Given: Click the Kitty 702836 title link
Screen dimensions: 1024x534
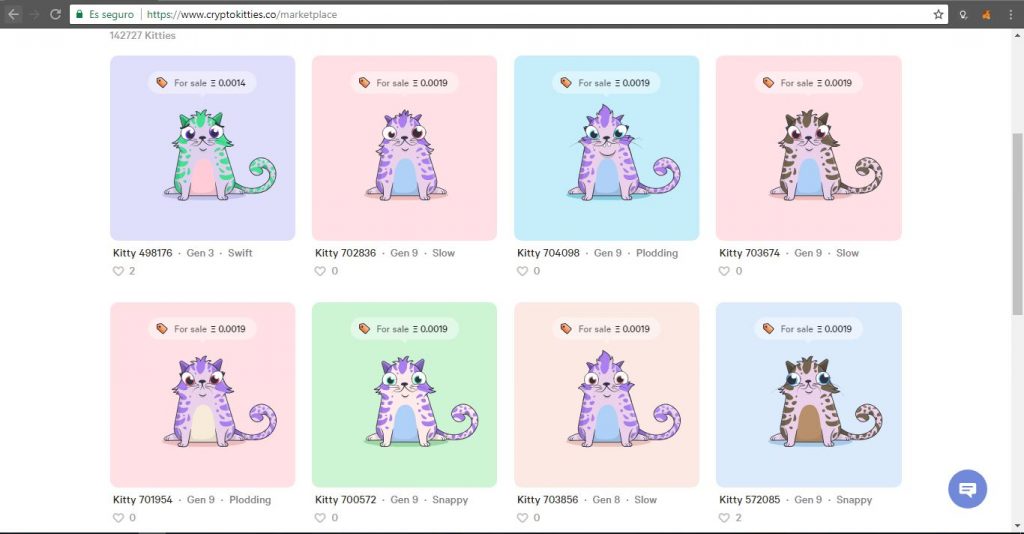Looking at the screenshot, I should (x=345, y=253).
